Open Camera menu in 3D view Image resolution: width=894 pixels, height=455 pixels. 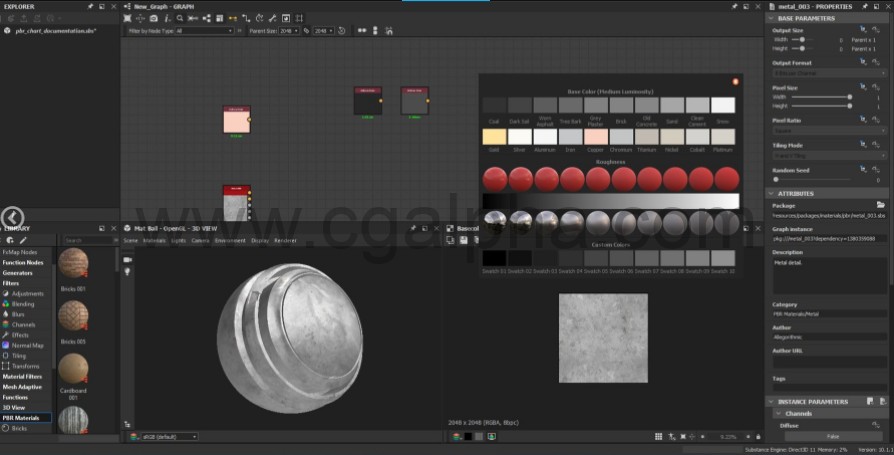(200, 240)
